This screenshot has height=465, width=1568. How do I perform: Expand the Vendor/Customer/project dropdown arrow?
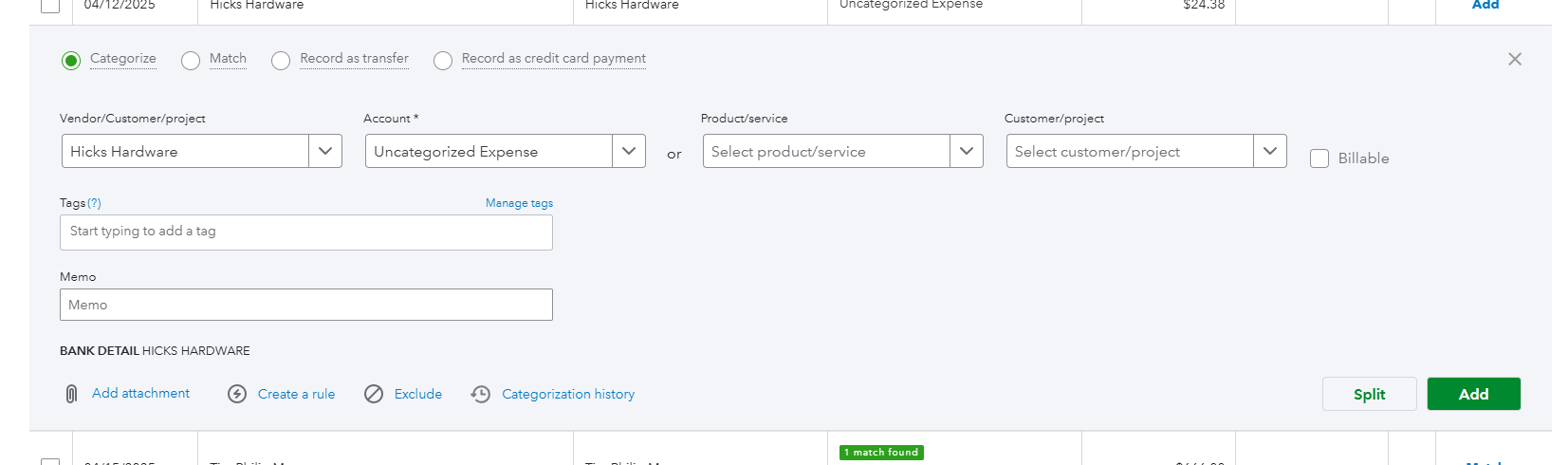tap(325, 151)
